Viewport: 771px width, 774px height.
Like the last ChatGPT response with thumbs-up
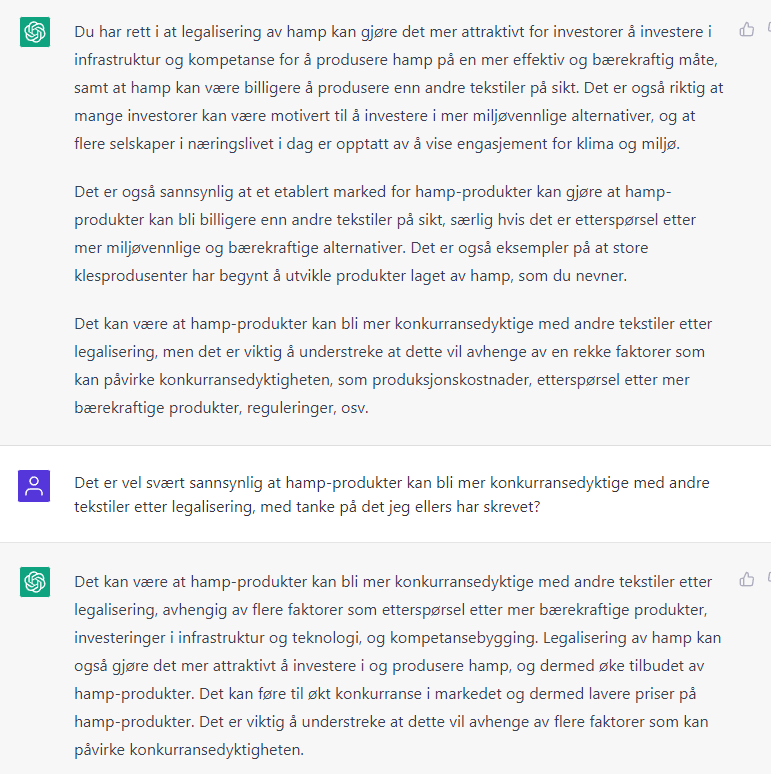746,579
